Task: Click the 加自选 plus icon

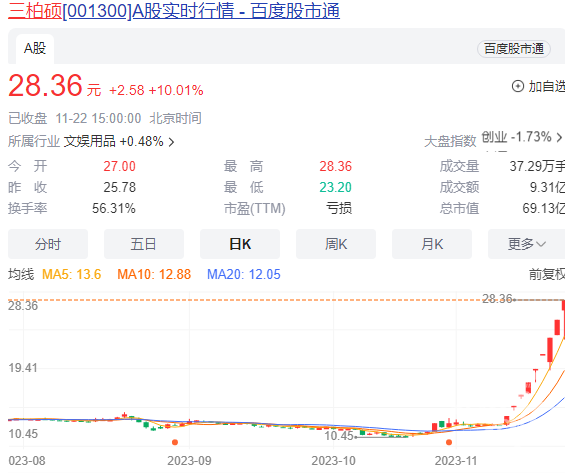Action: 518,86
